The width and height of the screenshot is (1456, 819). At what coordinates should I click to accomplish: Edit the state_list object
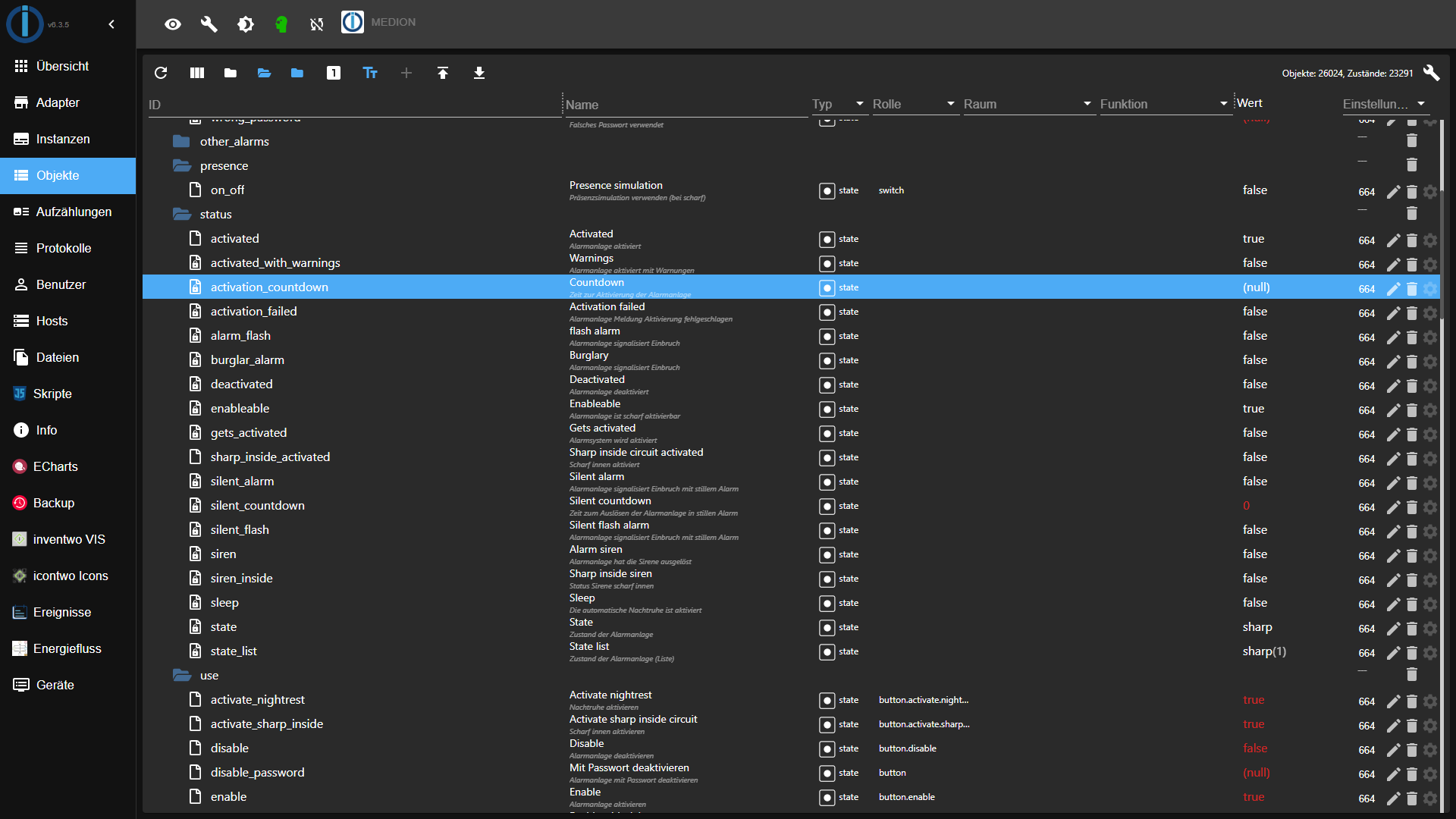coord(1393,653)
